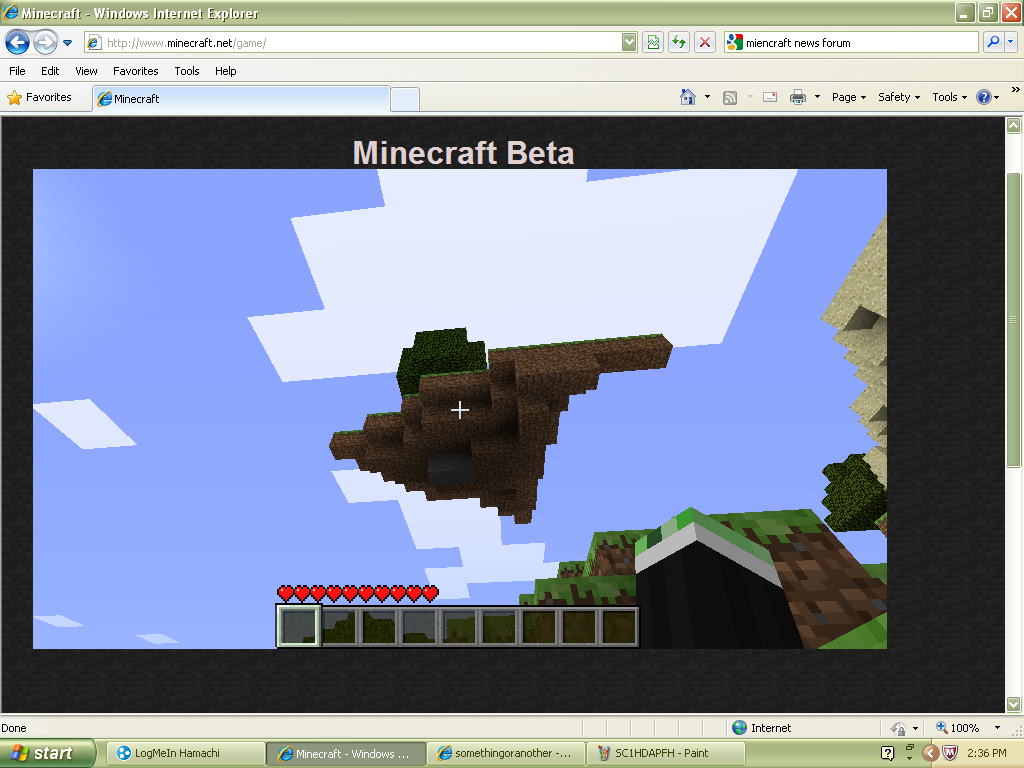Expand the Home button dropdown arrow
This screenshot has height=768, width=1024.
707,97
